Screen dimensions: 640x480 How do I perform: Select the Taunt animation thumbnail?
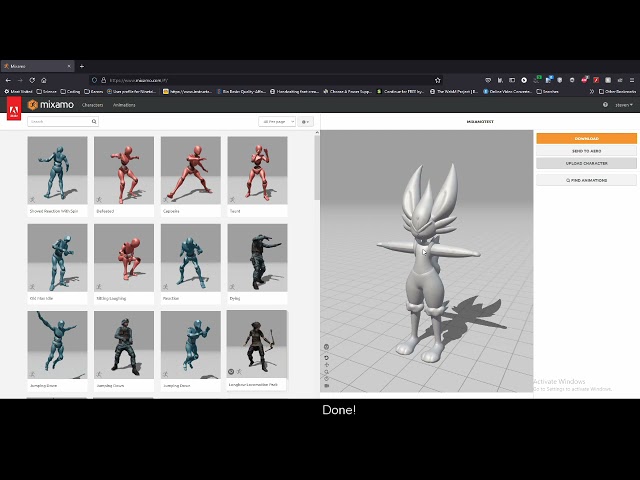pyautogui.click(x=257, y=170)
